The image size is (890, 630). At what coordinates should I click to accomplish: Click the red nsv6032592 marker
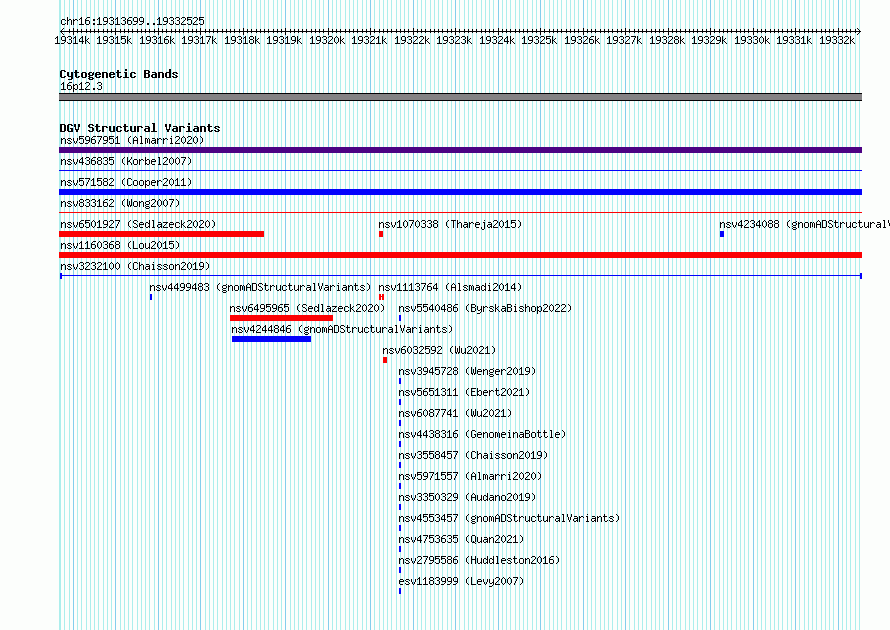pos(385,360)
